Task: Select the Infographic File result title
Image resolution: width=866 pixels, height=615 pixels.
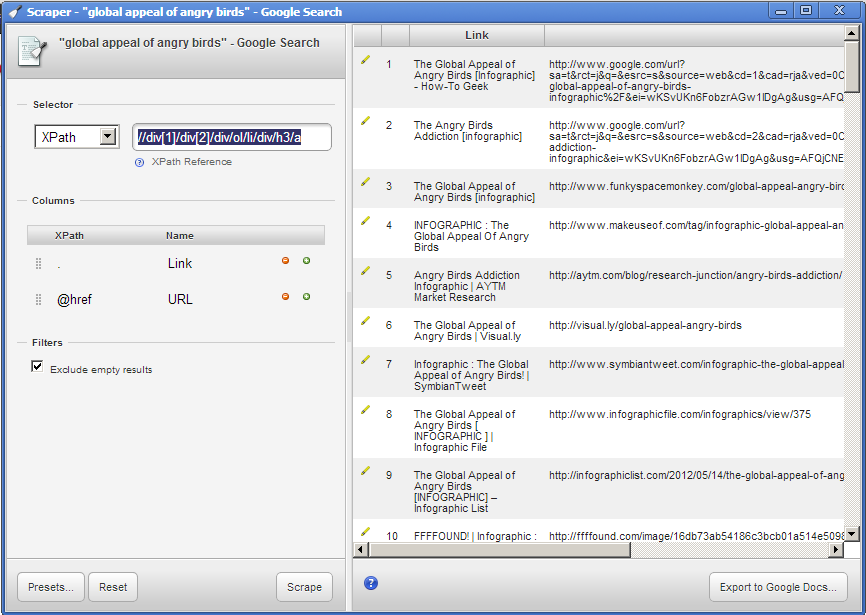Action: [464, 431]
